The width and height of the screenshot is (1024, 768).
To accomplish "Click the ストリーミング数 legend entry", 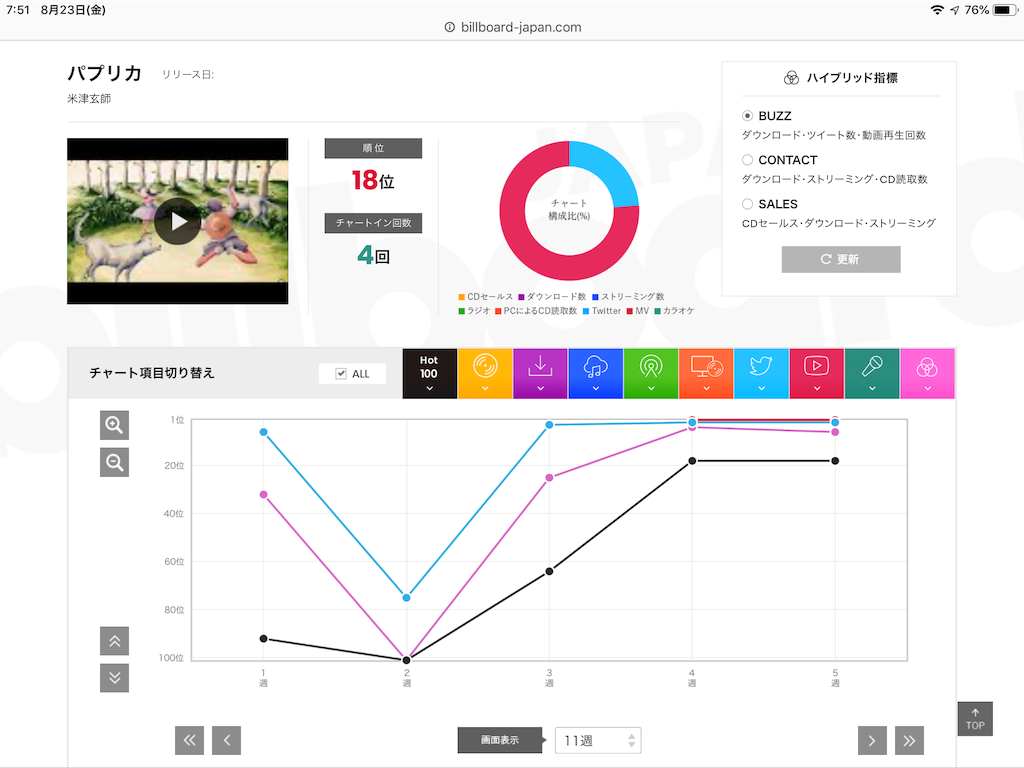I will 628,296.
